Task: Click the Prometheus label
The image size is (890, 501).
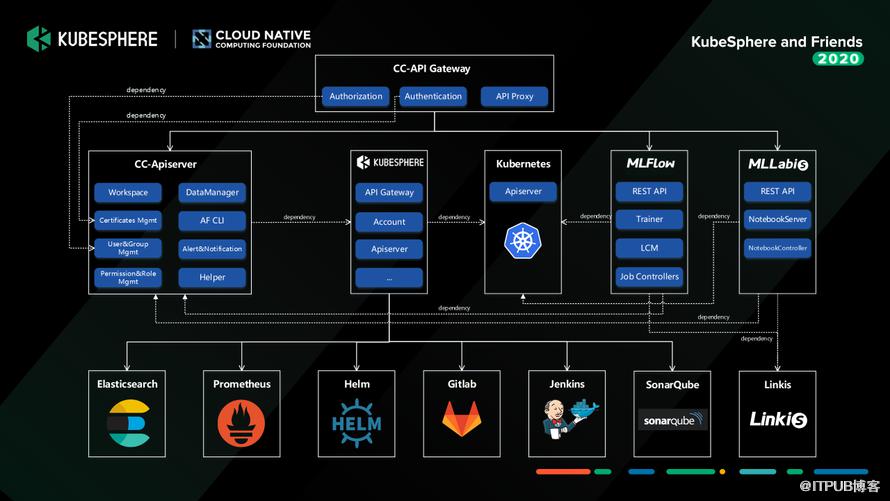Action: pyautogui.click(x=242, y=384)
